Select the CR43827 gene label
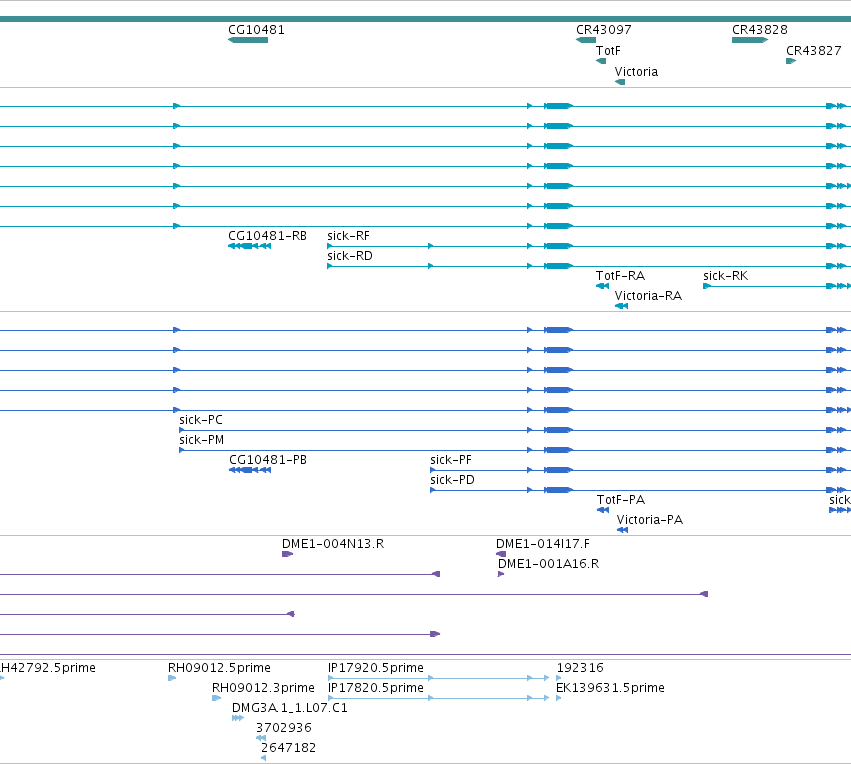851x764 pixels. point(814,51)
